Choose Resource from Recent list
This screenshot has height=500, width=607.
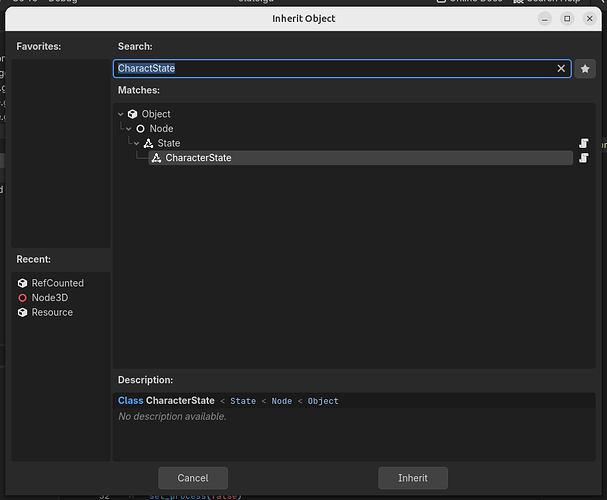[x=52, y=312]
